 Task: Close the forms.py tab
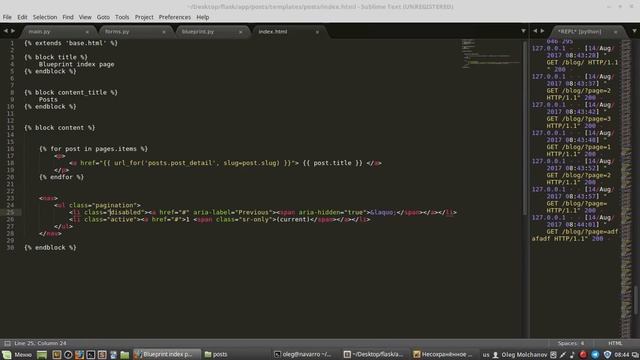pos(164,32)
